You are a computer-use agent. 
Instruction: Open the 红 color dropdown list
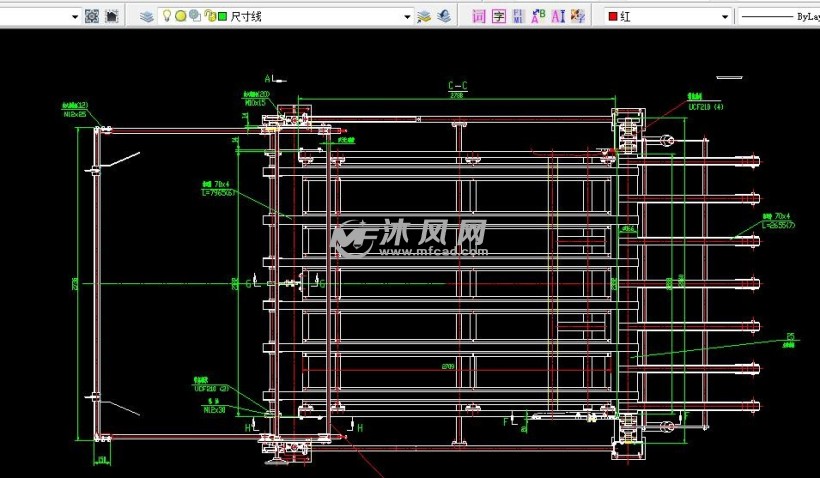coord(725,16)
